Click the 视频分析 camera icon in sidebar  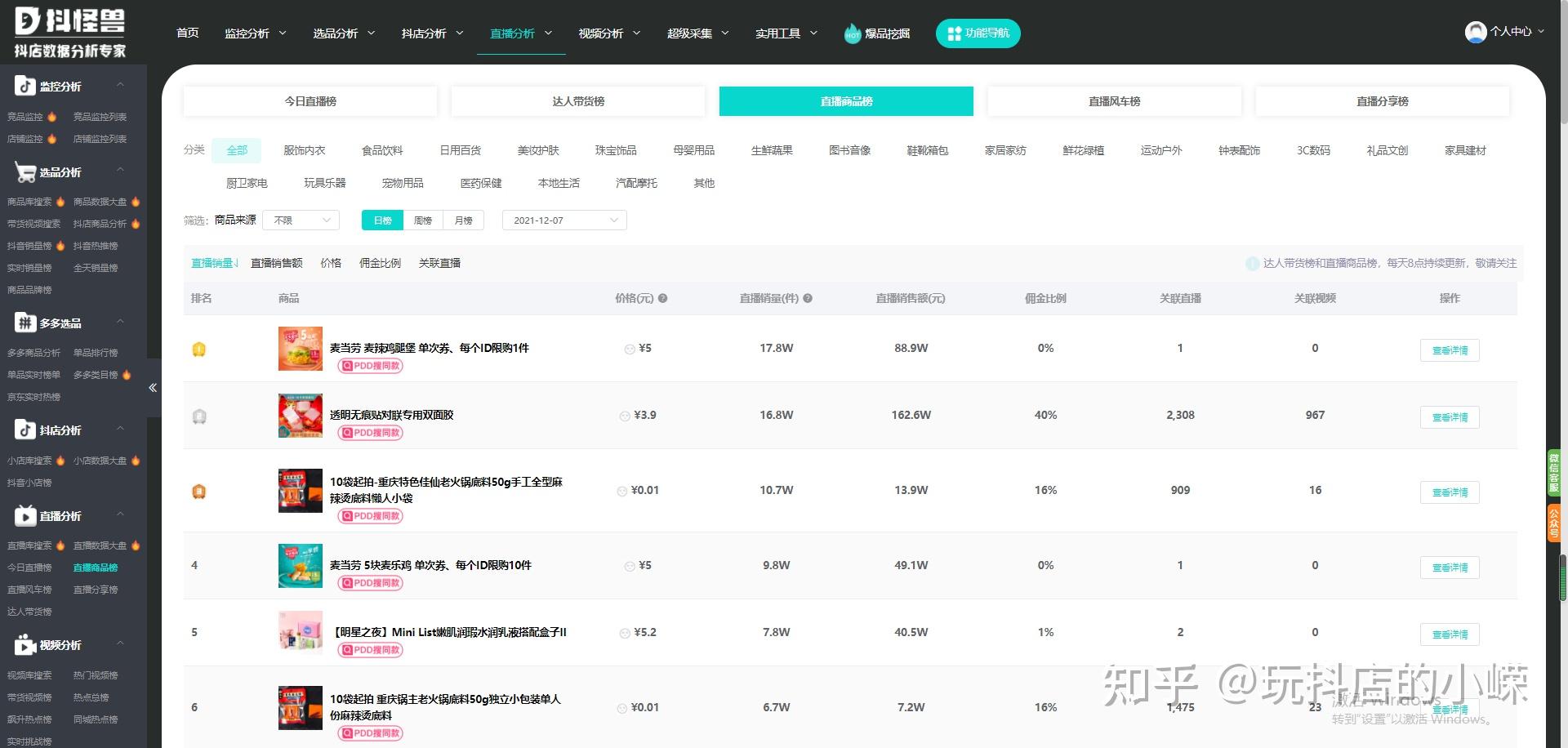click(x=24, y=644)
